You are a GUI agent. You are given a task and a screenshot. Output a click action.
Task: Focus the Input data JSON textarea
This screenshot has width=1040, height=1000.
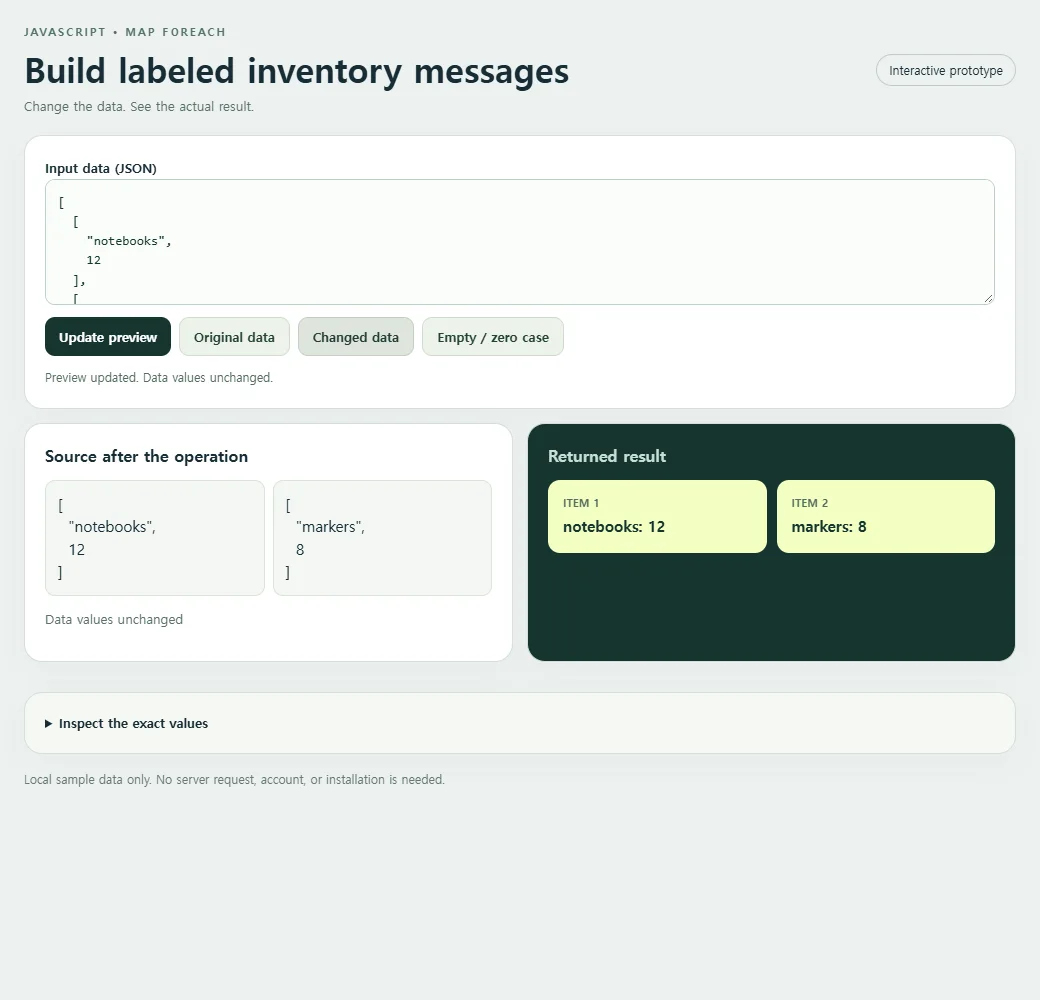tap(519, 242)
